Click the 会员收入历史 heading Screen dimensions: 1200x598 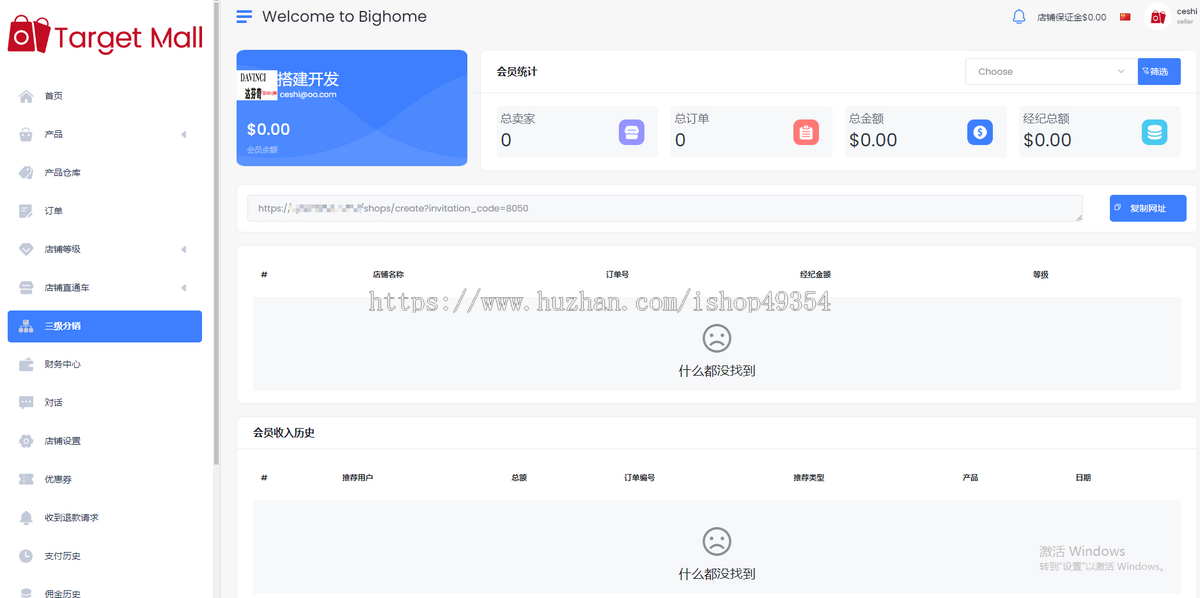[284, 433]
